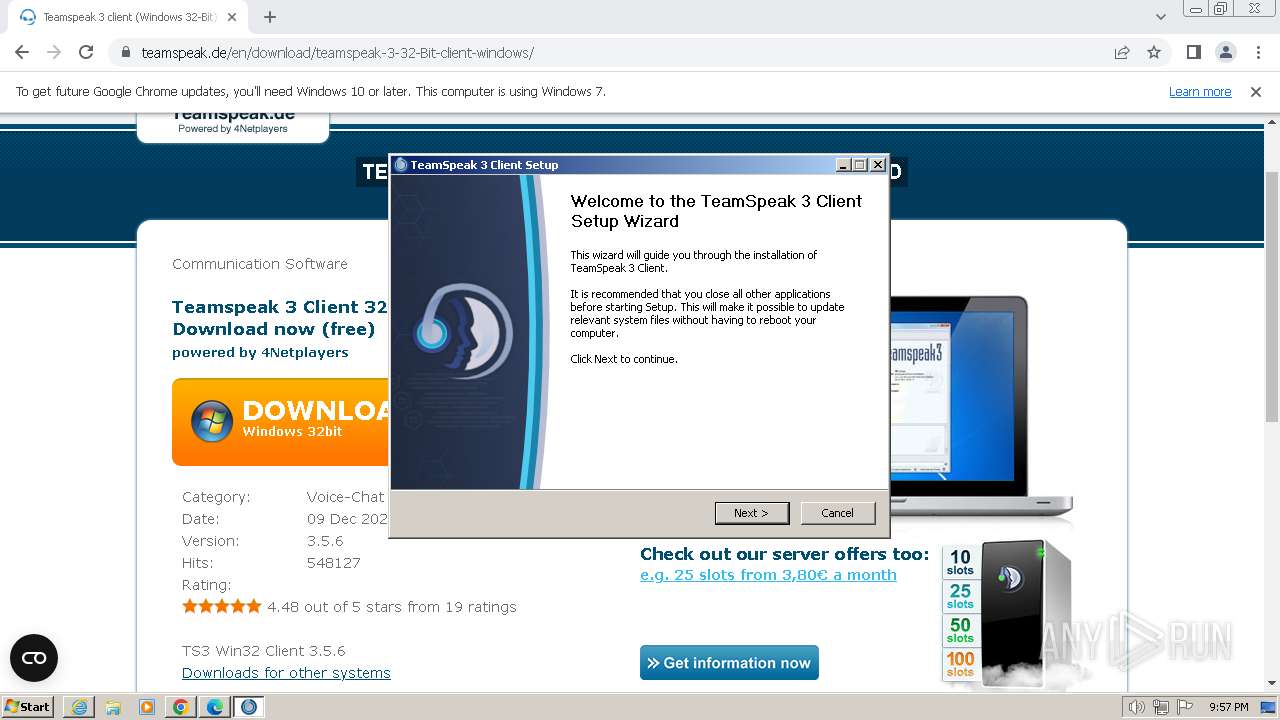Open 25 slots from 3,80€ a month link

tap(768, 575)
